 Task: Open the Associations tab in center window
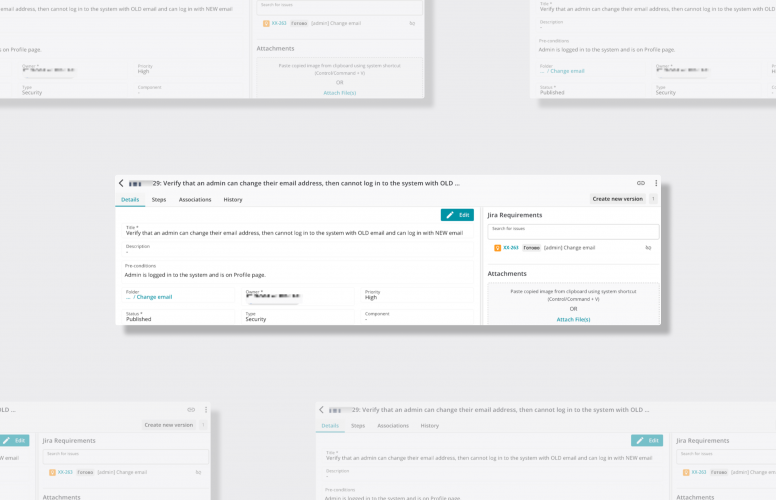click(x=195, y=200)
